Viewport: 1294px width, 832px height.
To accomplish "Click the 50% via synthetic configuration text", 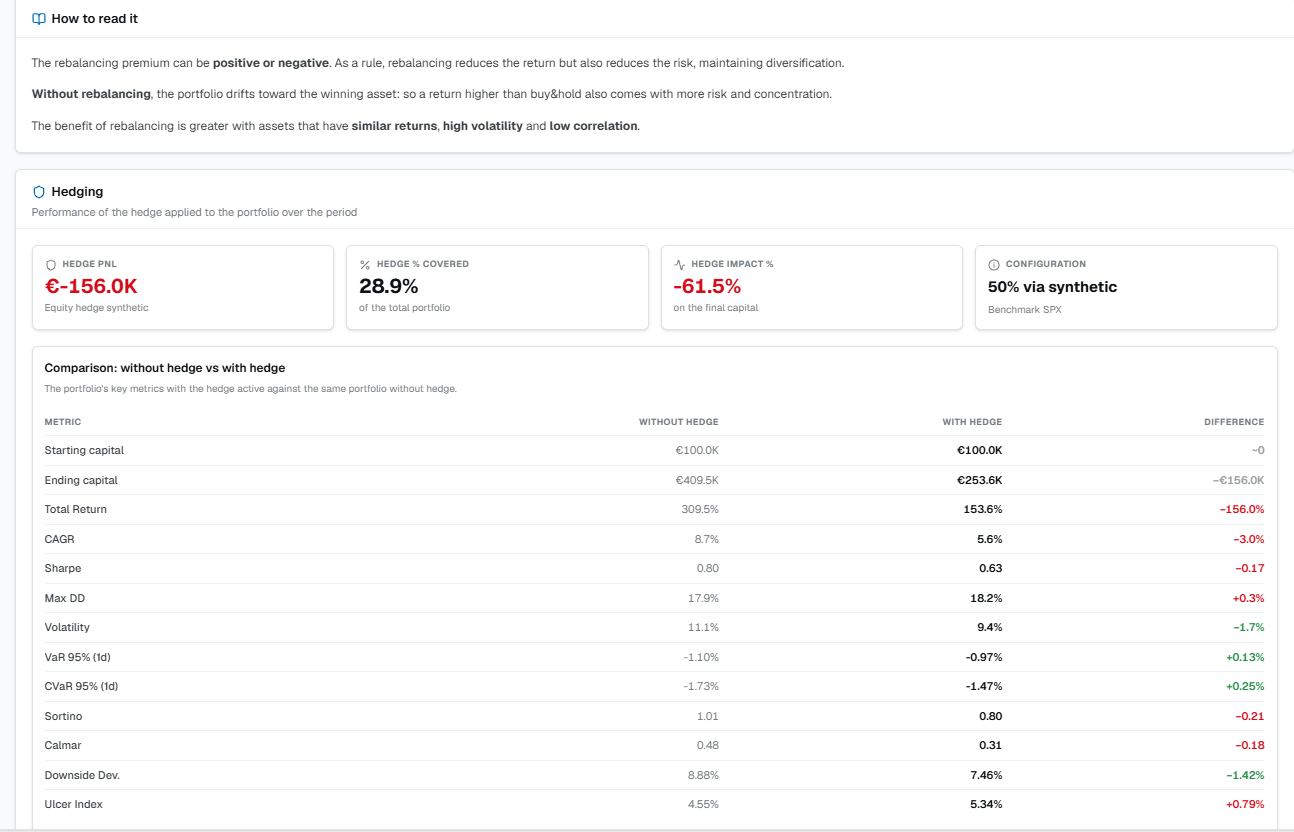I will pos(1052,287).
